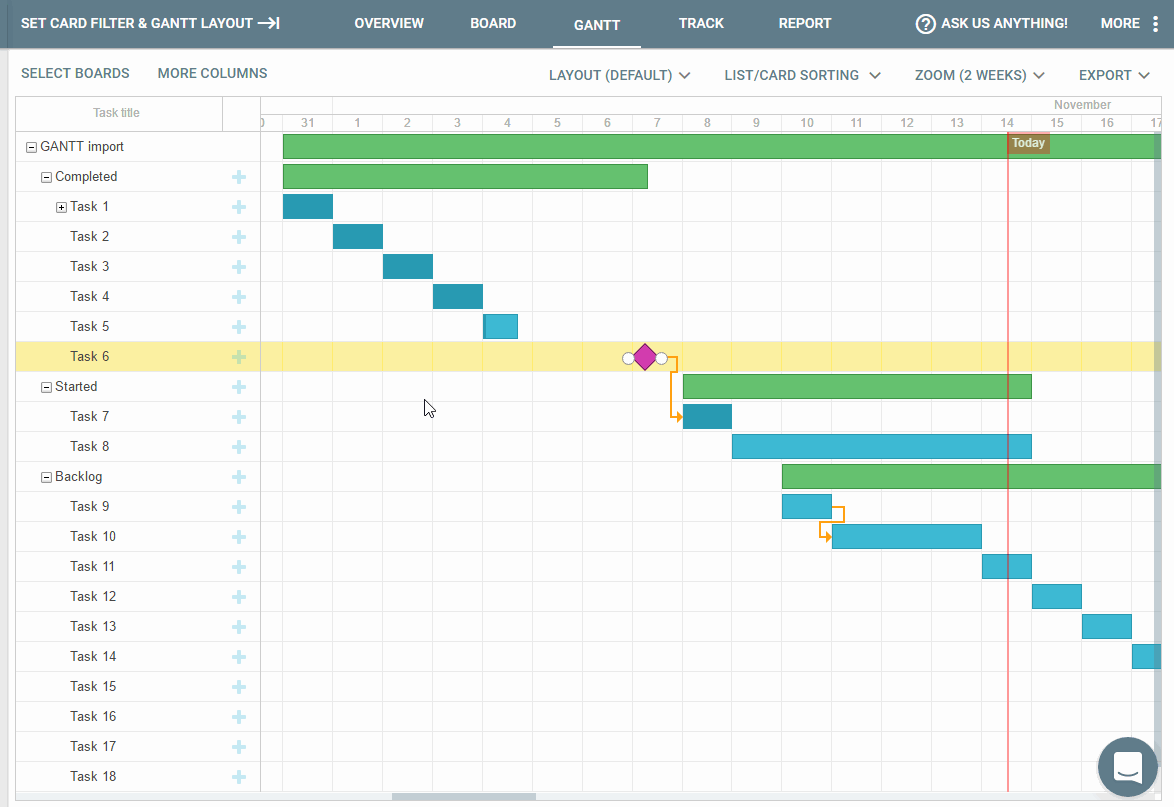The image size is (1174, 807).
Task: Click the plus icon next to Task 2
Action: coord(238,236)
